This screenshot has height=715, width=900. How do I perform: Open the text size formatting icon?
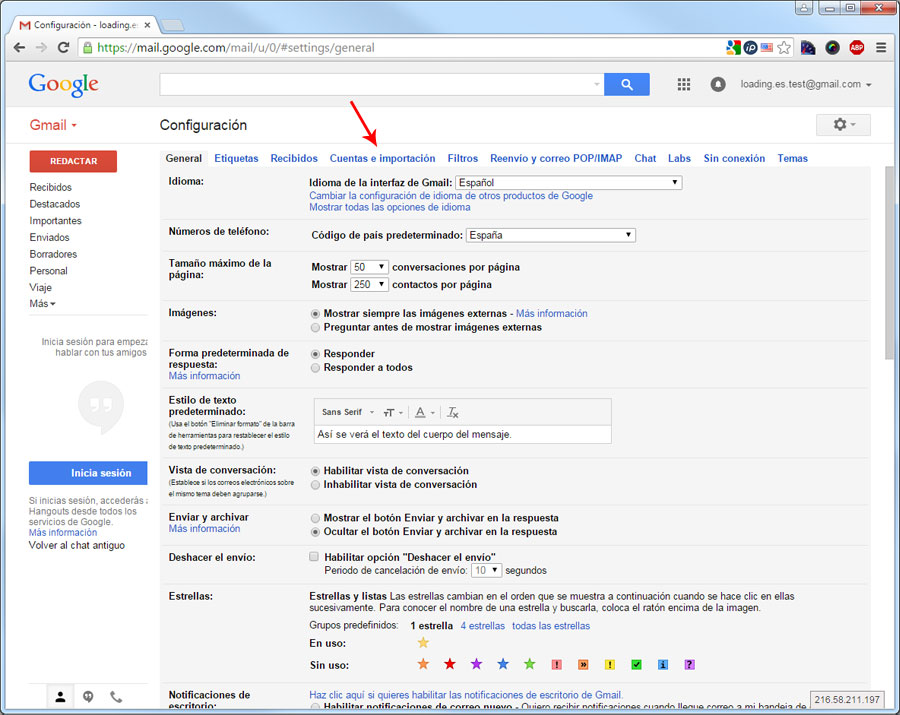(x=393, y=412)
